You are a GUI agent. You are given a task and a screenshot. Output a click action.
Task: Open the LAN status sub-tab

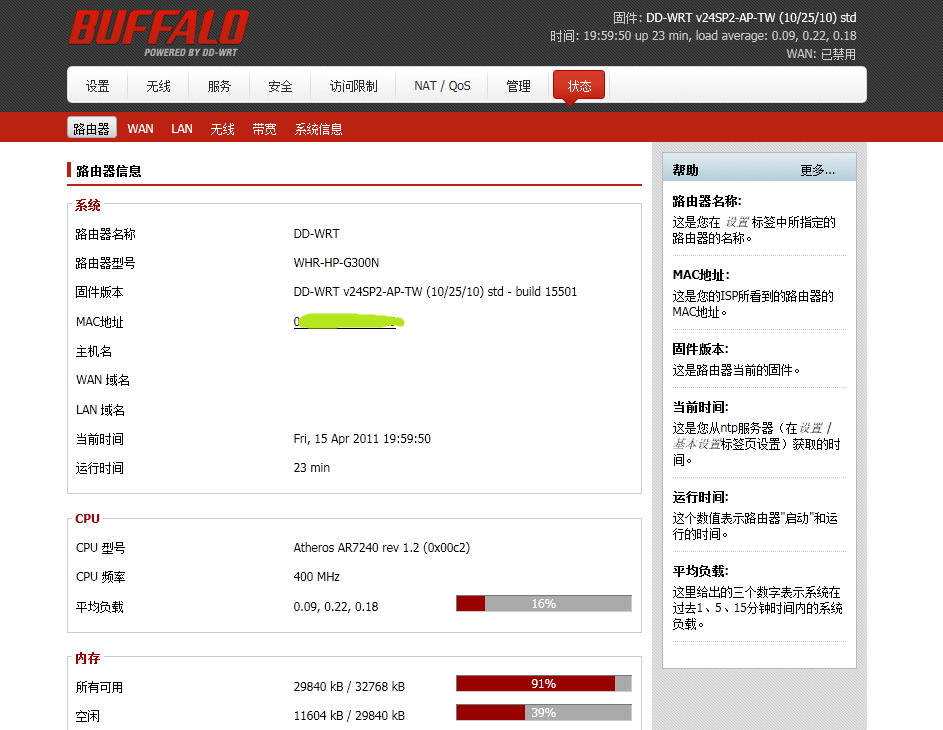point(182,129)
